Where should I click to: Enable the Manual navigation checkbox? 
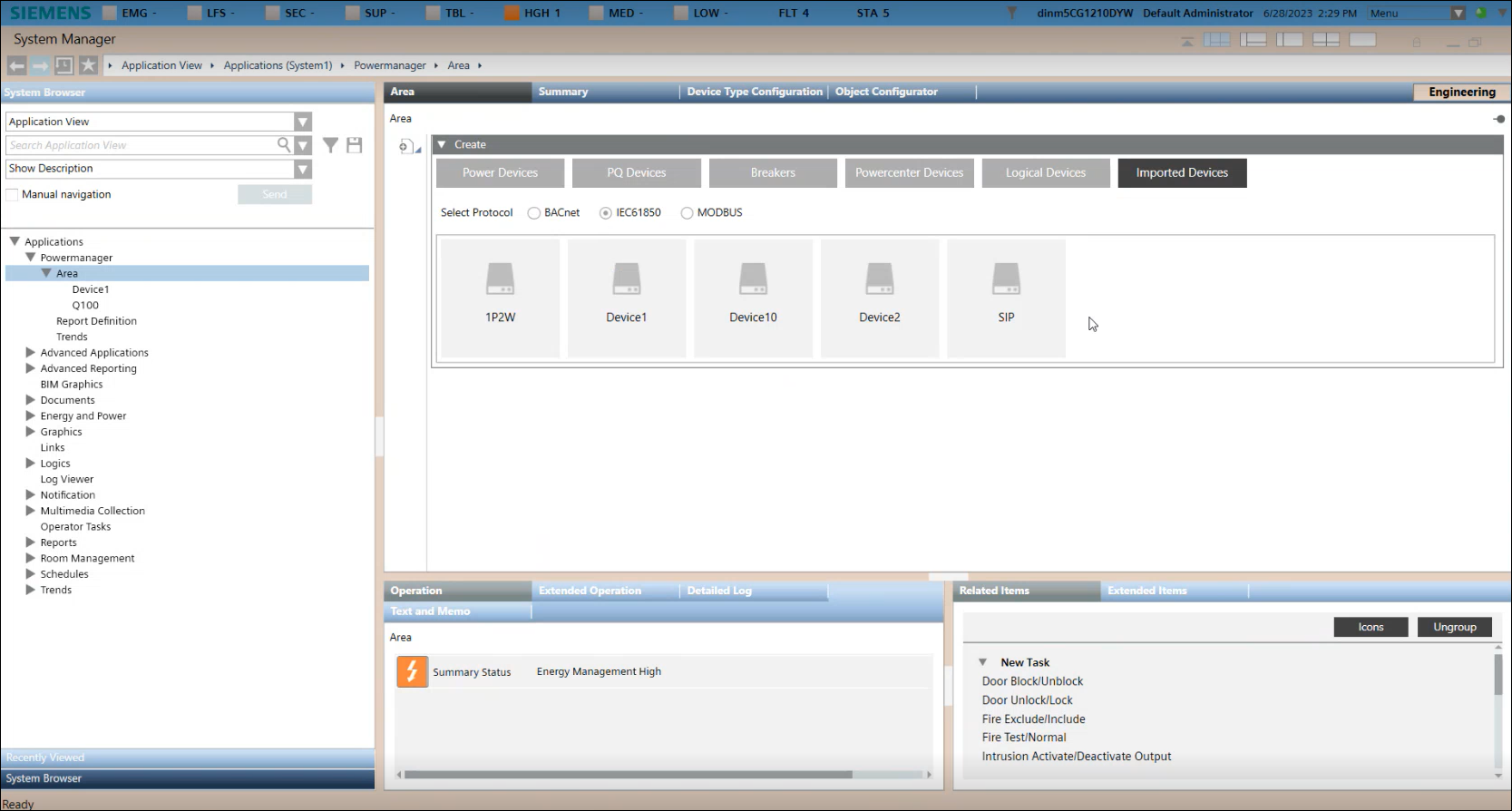(13, 194)
